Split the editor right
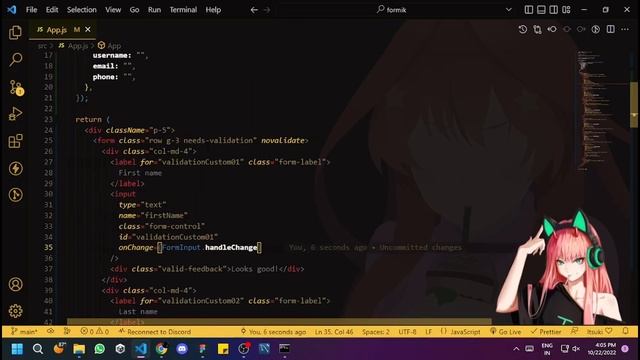The width and height of the screenshot is (640, 360). coord(611,29)
